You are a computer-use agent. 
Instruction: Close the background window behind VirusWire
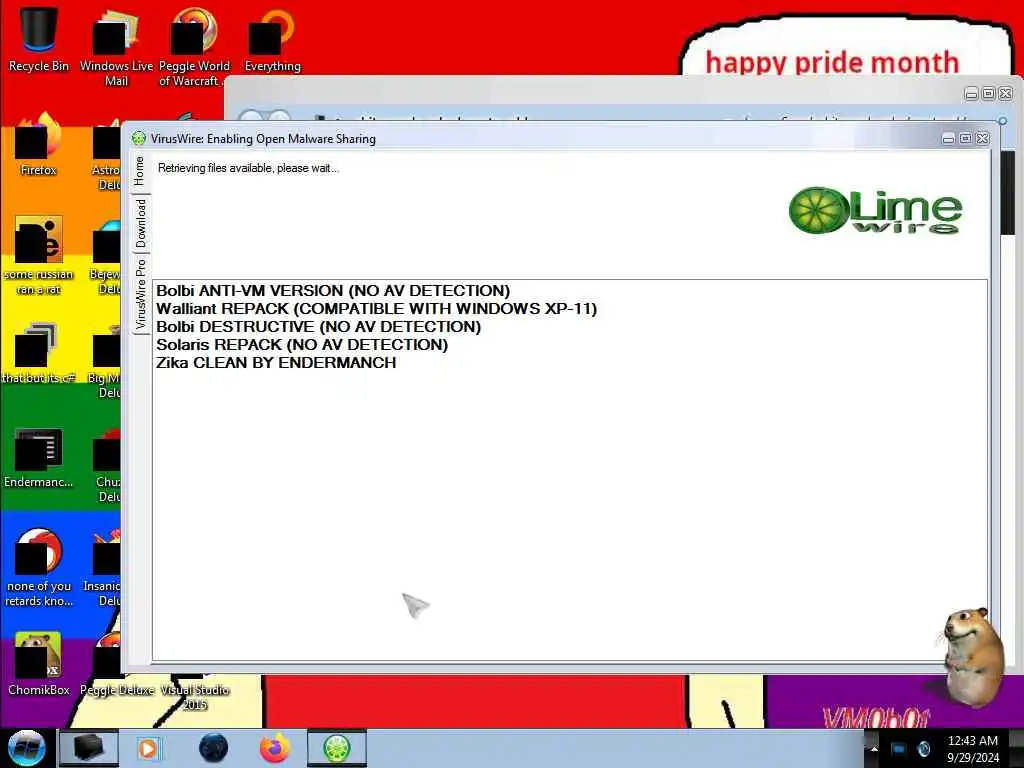[1006, 94]
